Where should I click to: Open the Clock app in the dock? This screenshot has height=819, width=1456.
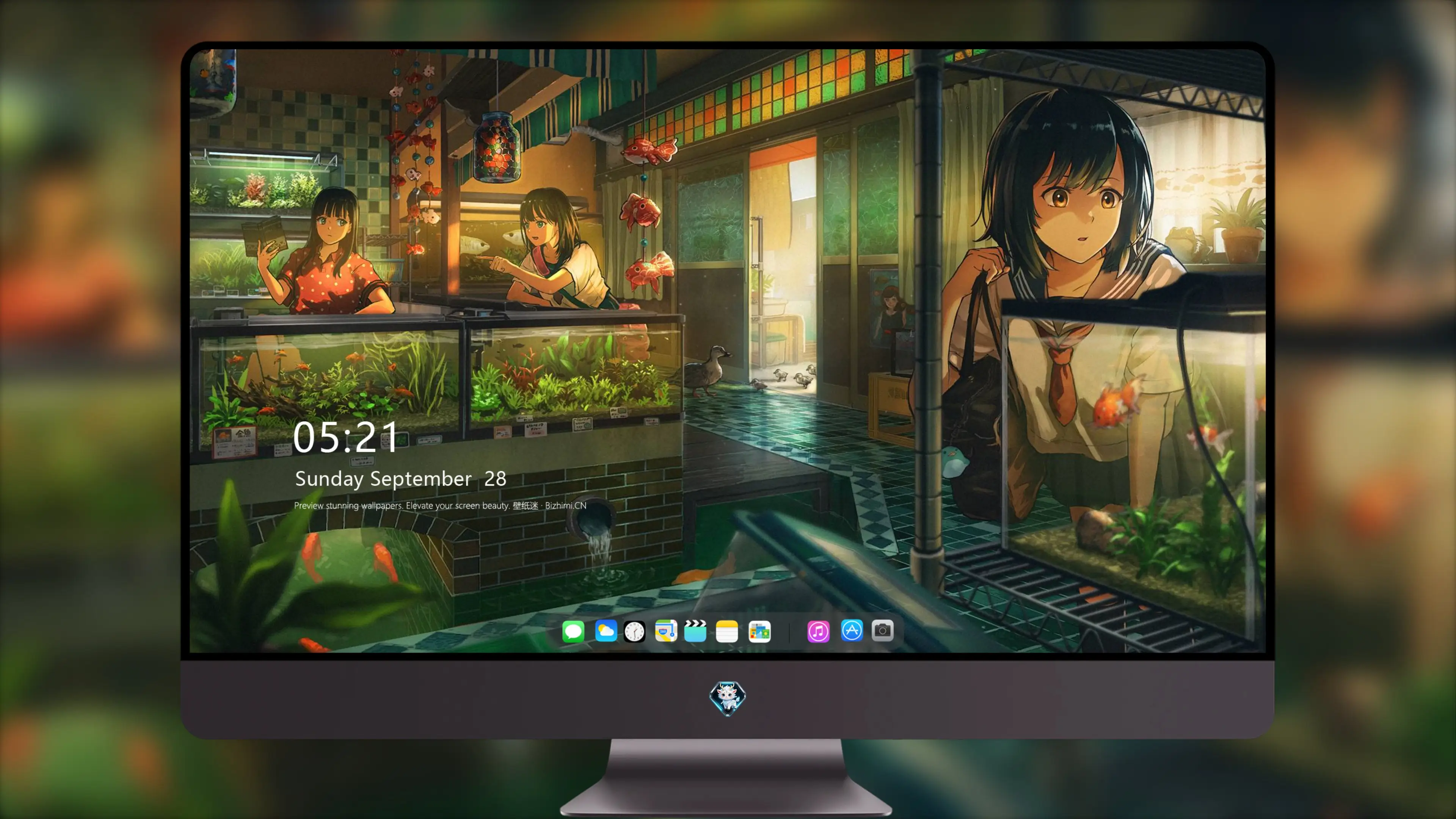(634, 631)
